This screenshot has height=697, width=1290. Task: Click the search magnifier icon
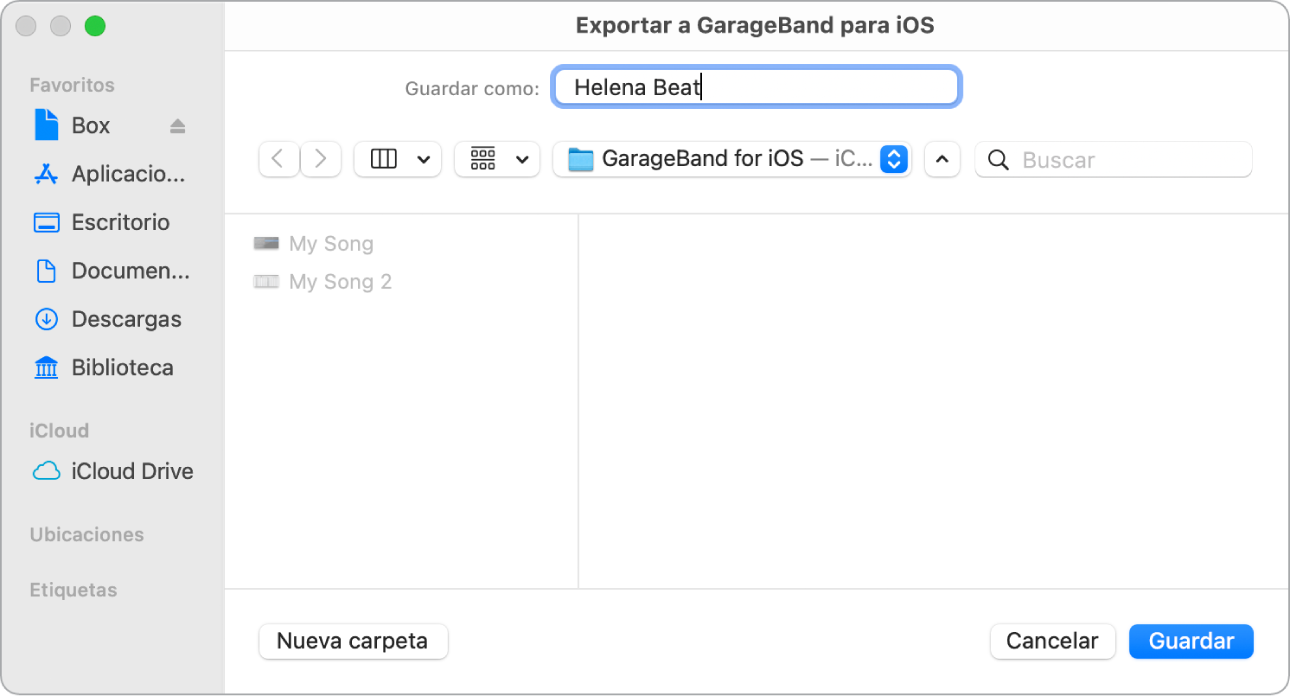[x=998, y=159]
